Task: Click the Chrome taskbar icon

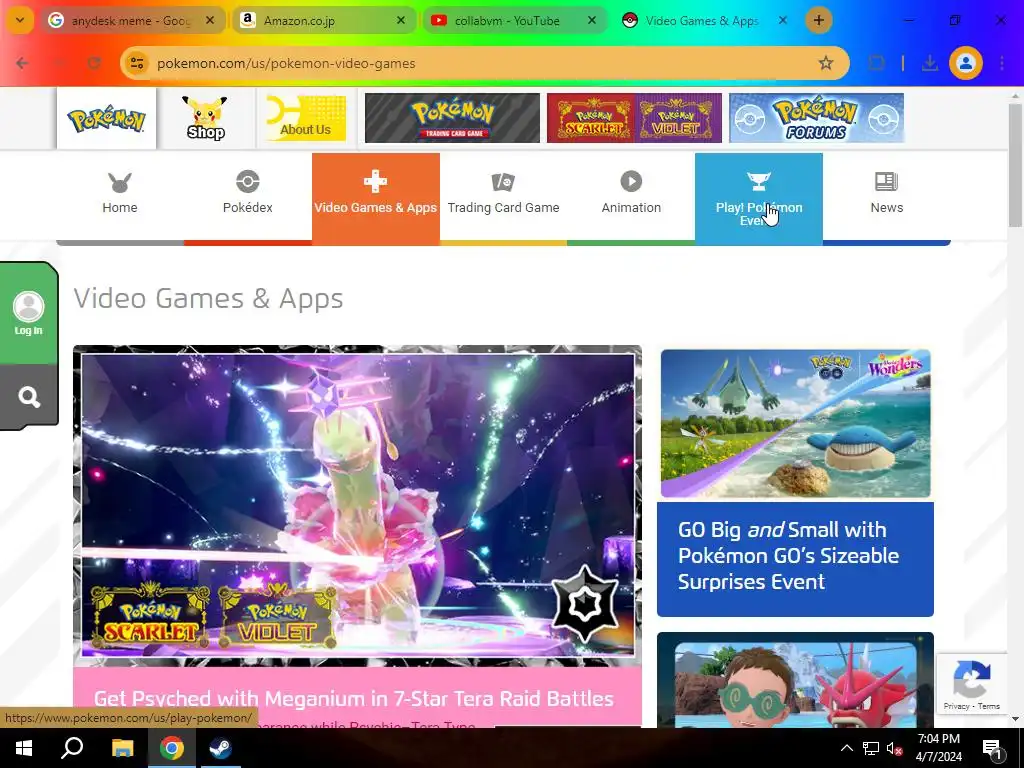Action: [x=172, y=748]
